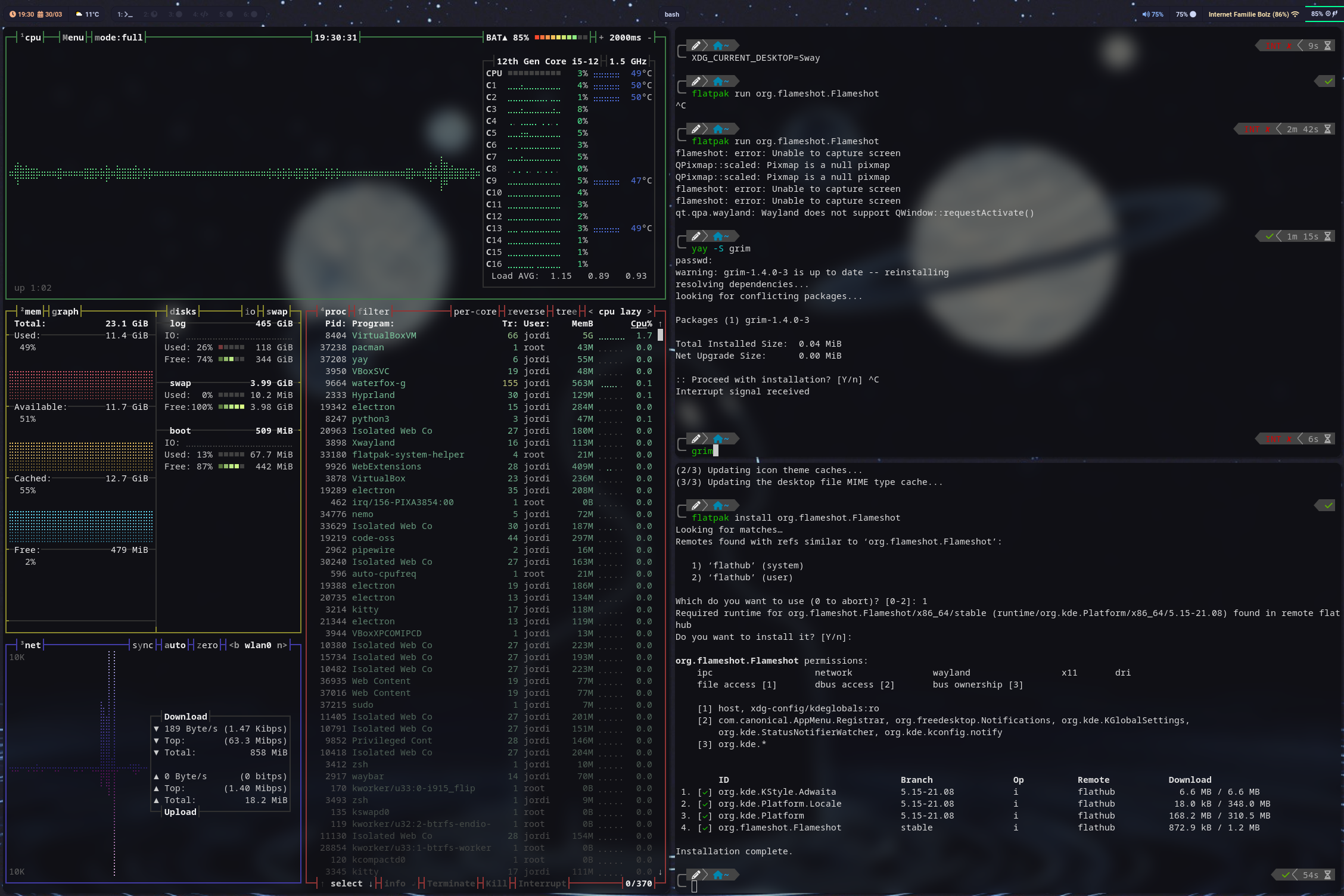
Task: Toggle per-core process CPU usage
Action: (x=475, y=312)
